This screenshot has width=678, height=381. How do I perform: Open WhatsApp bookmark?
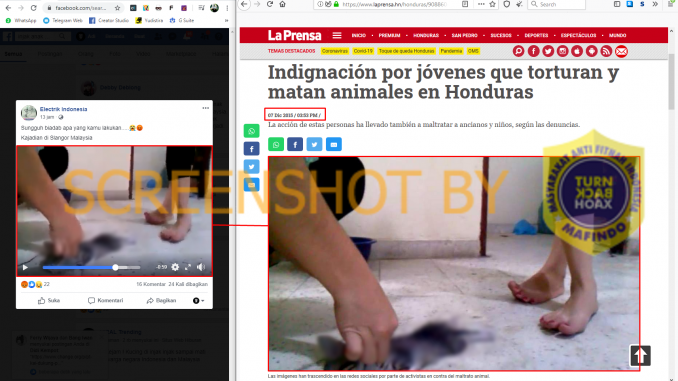point(21,20)
